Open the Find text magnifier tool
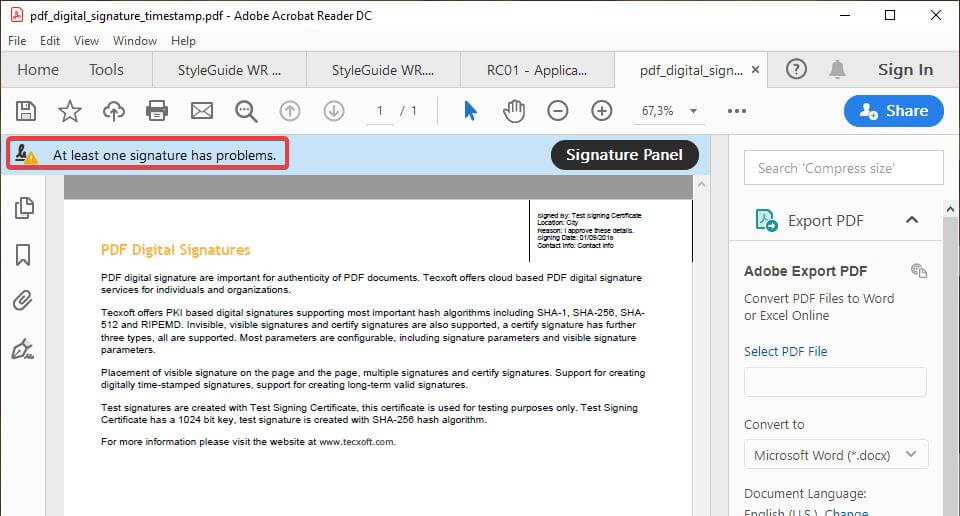Viewport: 960px width, 516px height. (246, 111)
